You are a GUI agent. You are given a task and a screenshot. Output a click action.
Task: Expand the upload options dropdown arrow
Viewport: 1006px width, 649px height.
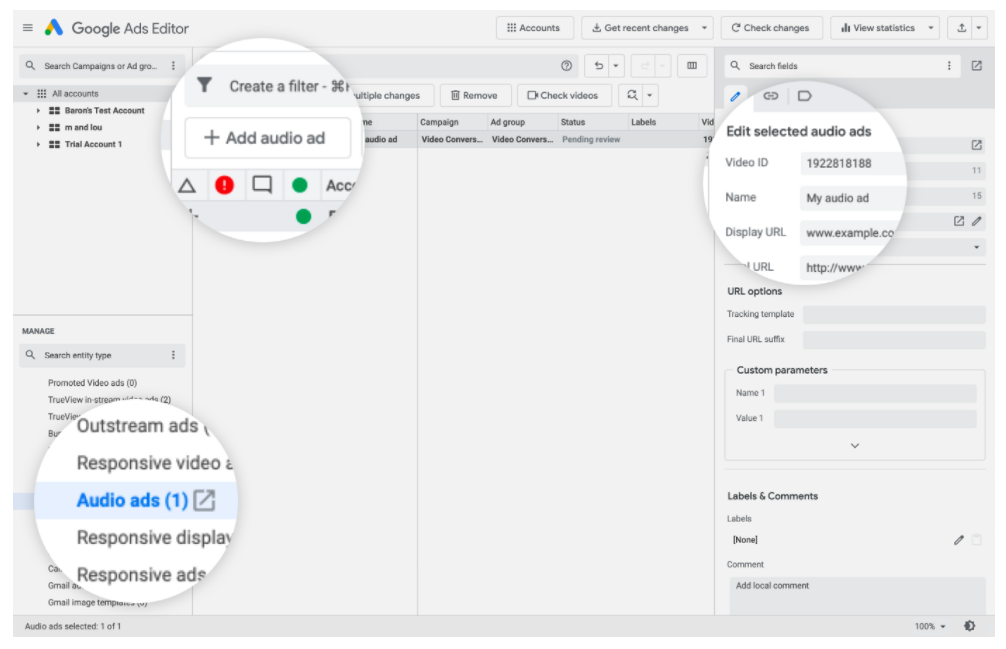pyautogui.click(x=979, y=28)
